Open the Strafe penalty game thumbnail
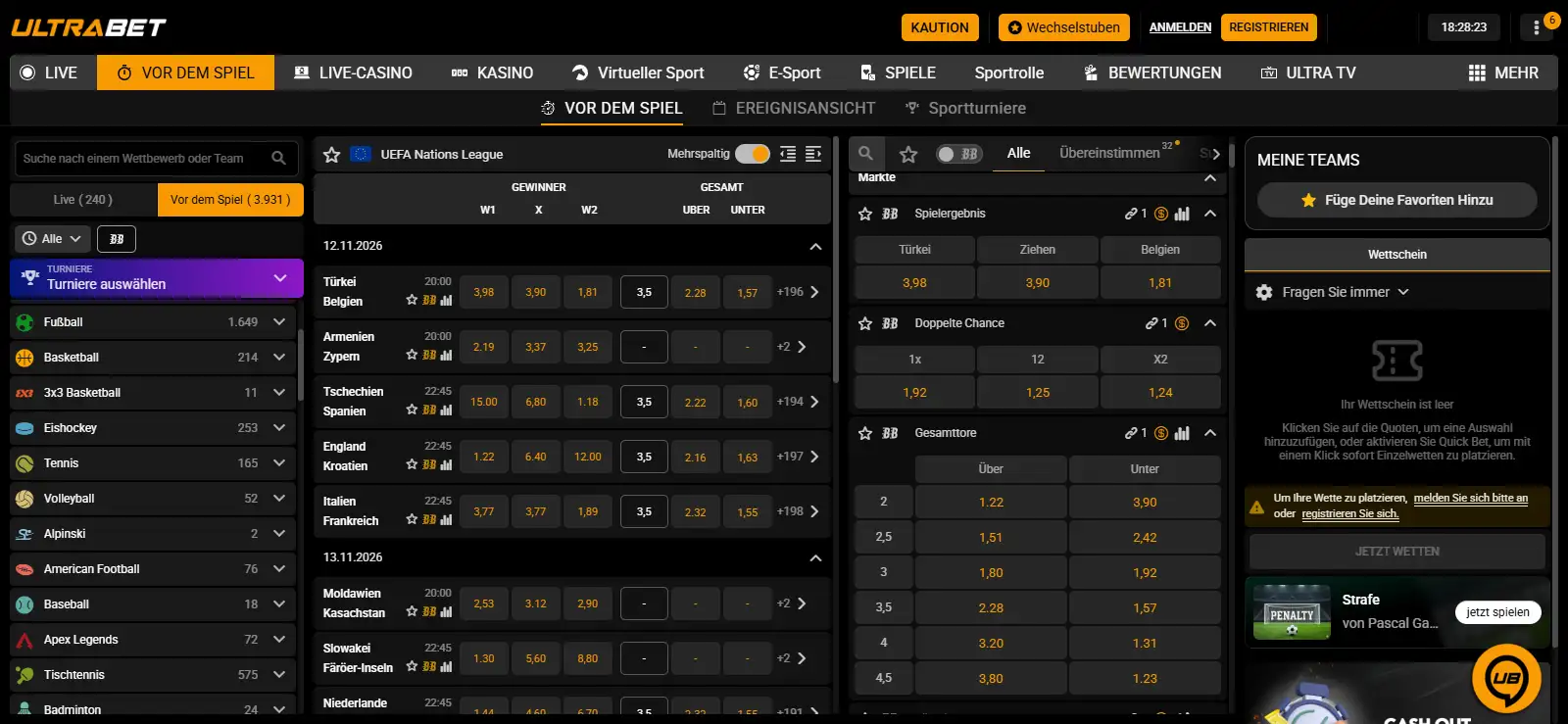Image resolution: width=1568 pixels, height=724 pixels. [x=1292, y=612]
